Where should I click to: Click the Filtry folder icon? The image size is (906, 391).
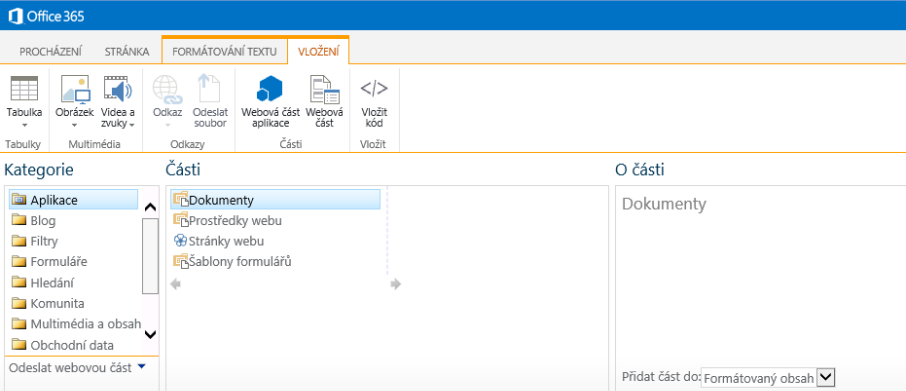coord(20,241)
